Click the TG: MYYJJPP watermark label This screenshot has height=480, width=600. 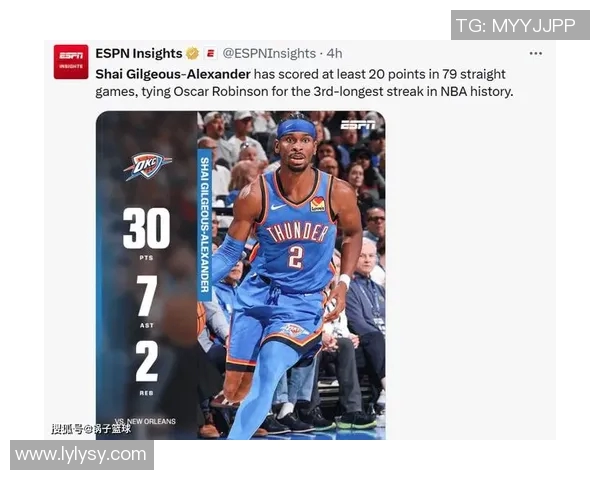[x=520, y=25]
